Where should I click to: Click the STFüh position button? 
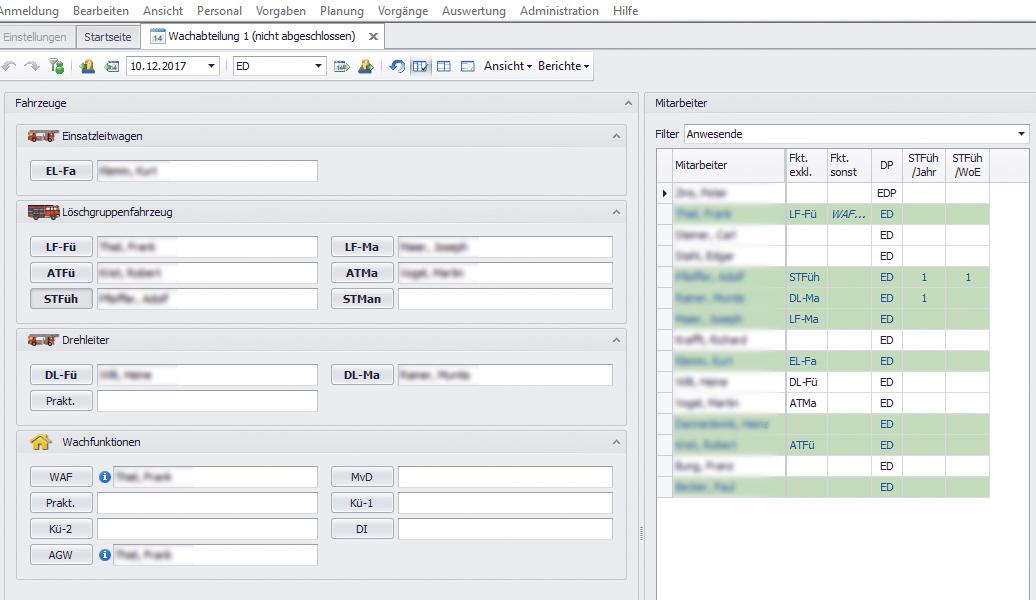(61, 298)
